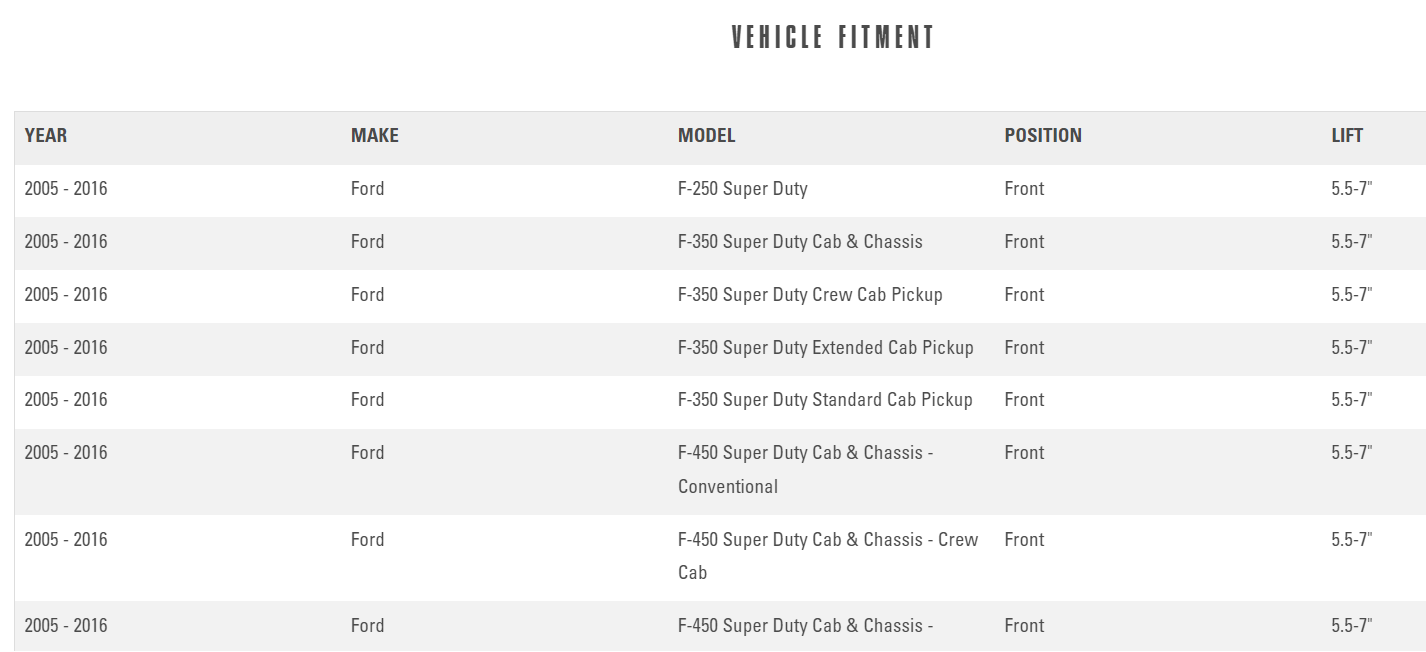Image resolution: width=1426 pixels, height=652 pixels.
Task: Click the YEAR column header
Action: click(x=46, y=136)
